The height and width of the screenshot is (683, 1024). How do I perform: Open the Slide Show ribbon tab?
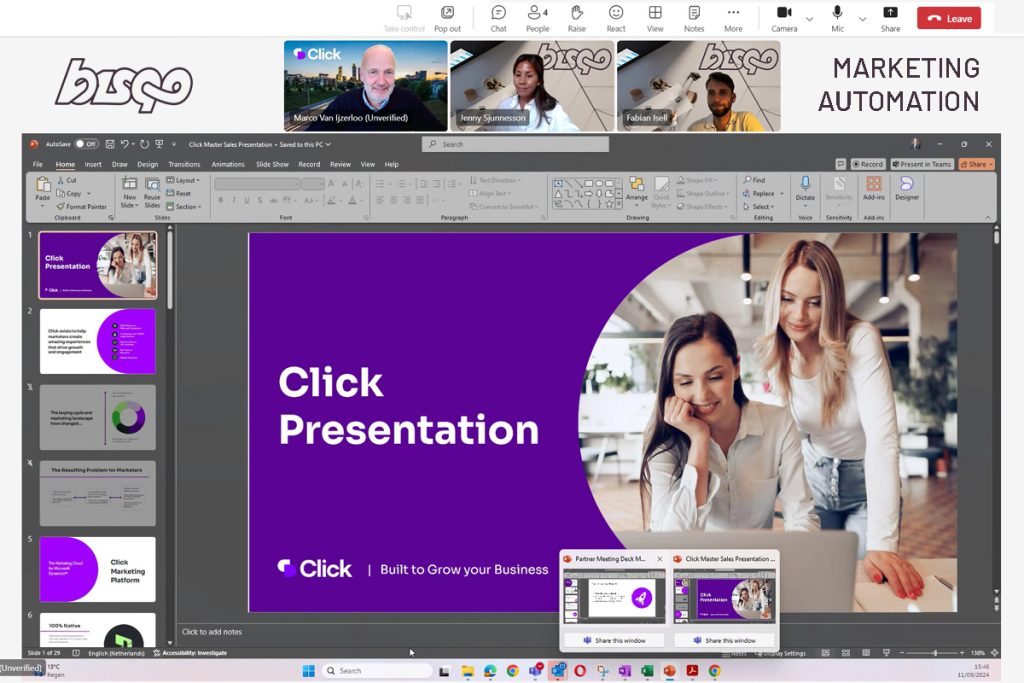coord(272,164)
